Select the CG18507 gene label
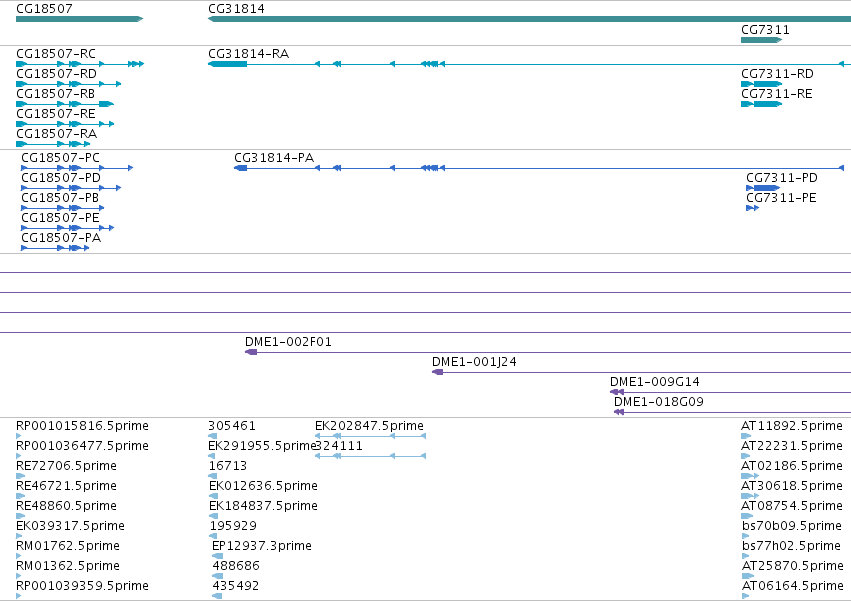The height and width of the screenshot is (601, 851). (x=44, y=9)
